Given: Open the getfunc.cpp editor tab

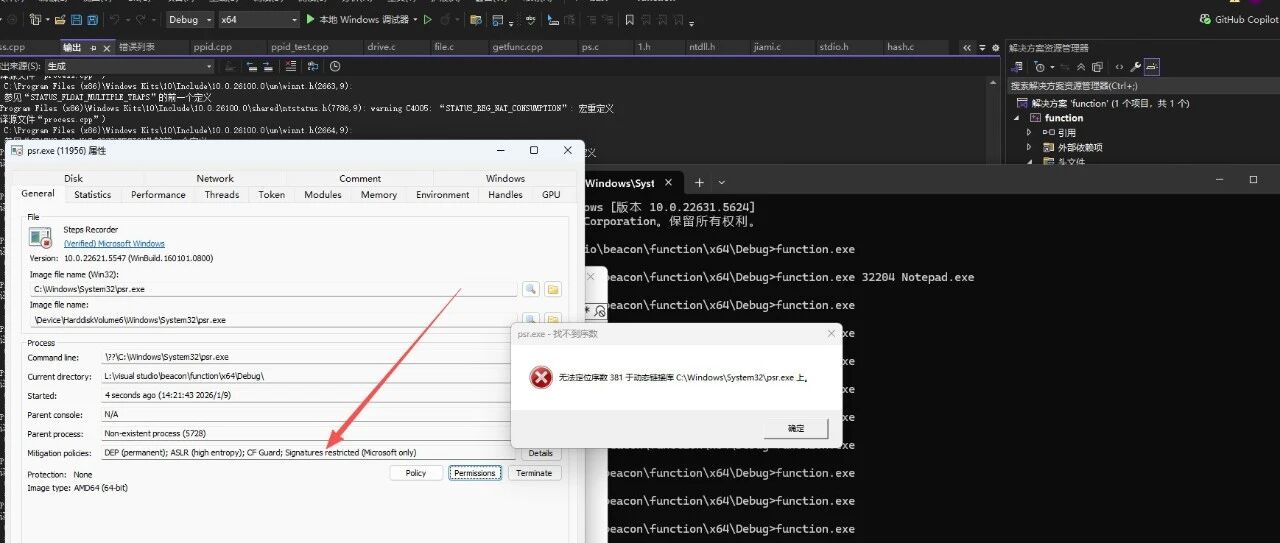Looking at the screenshot, I should click(518, 47).
